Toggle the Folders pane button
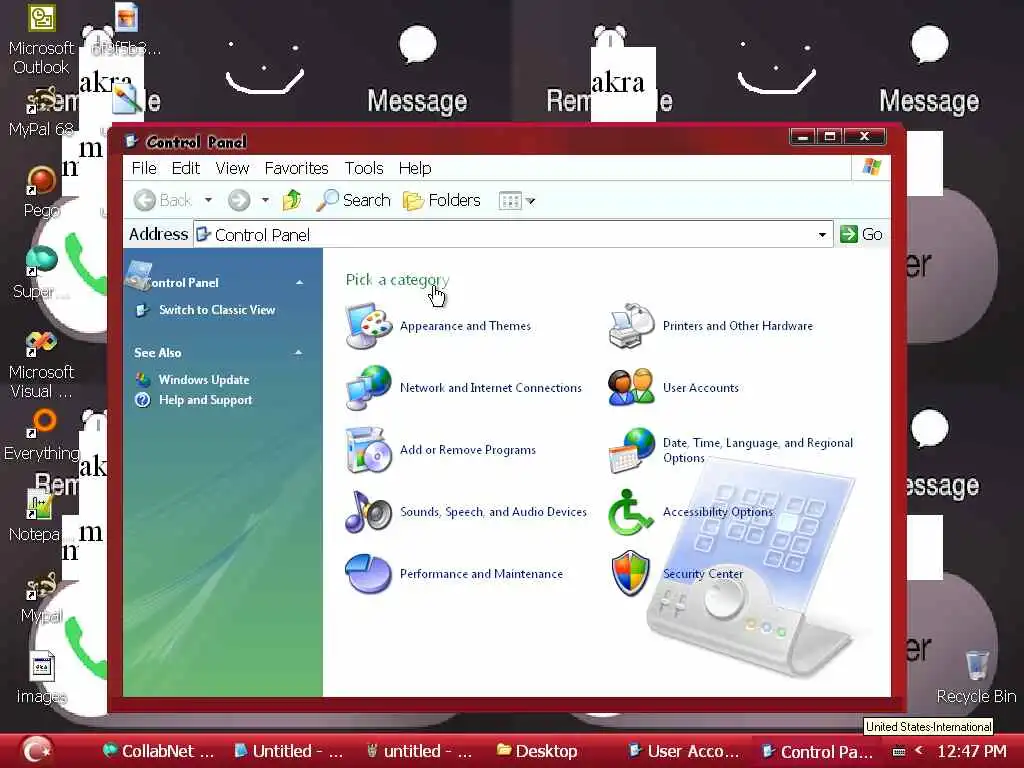 pyautogui.click(x=441, y=200)
